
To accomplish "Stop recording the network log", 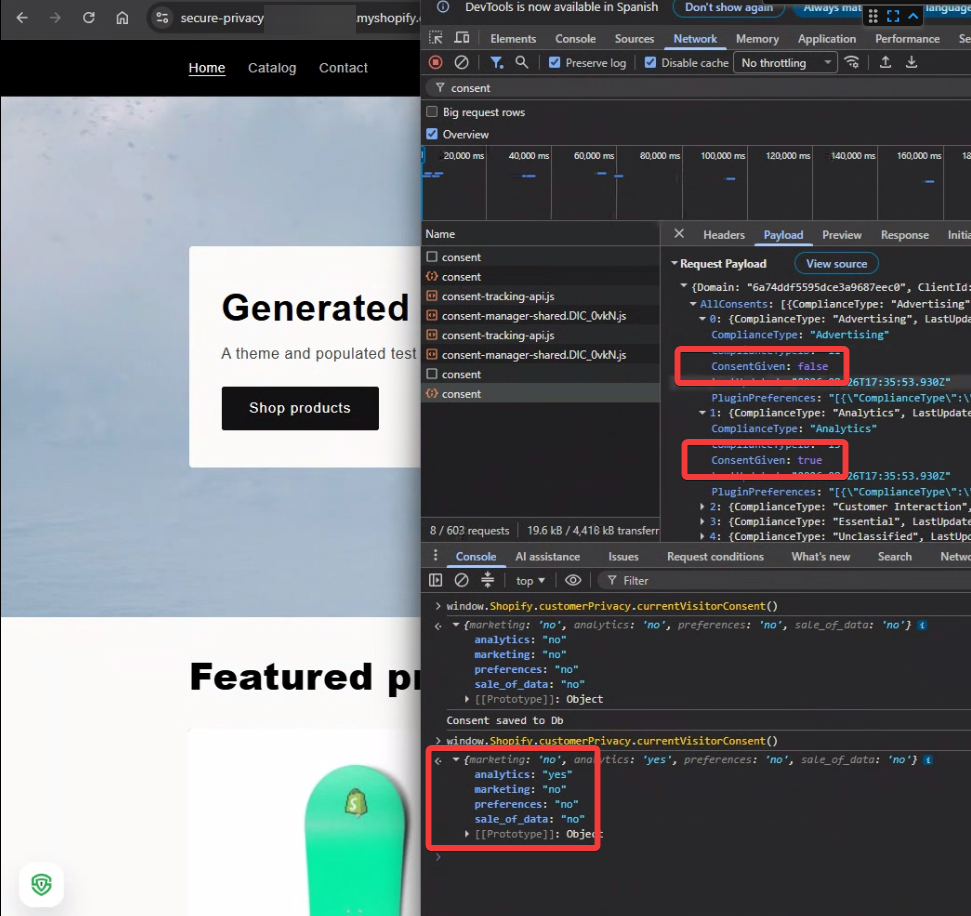I will (435, 62).
